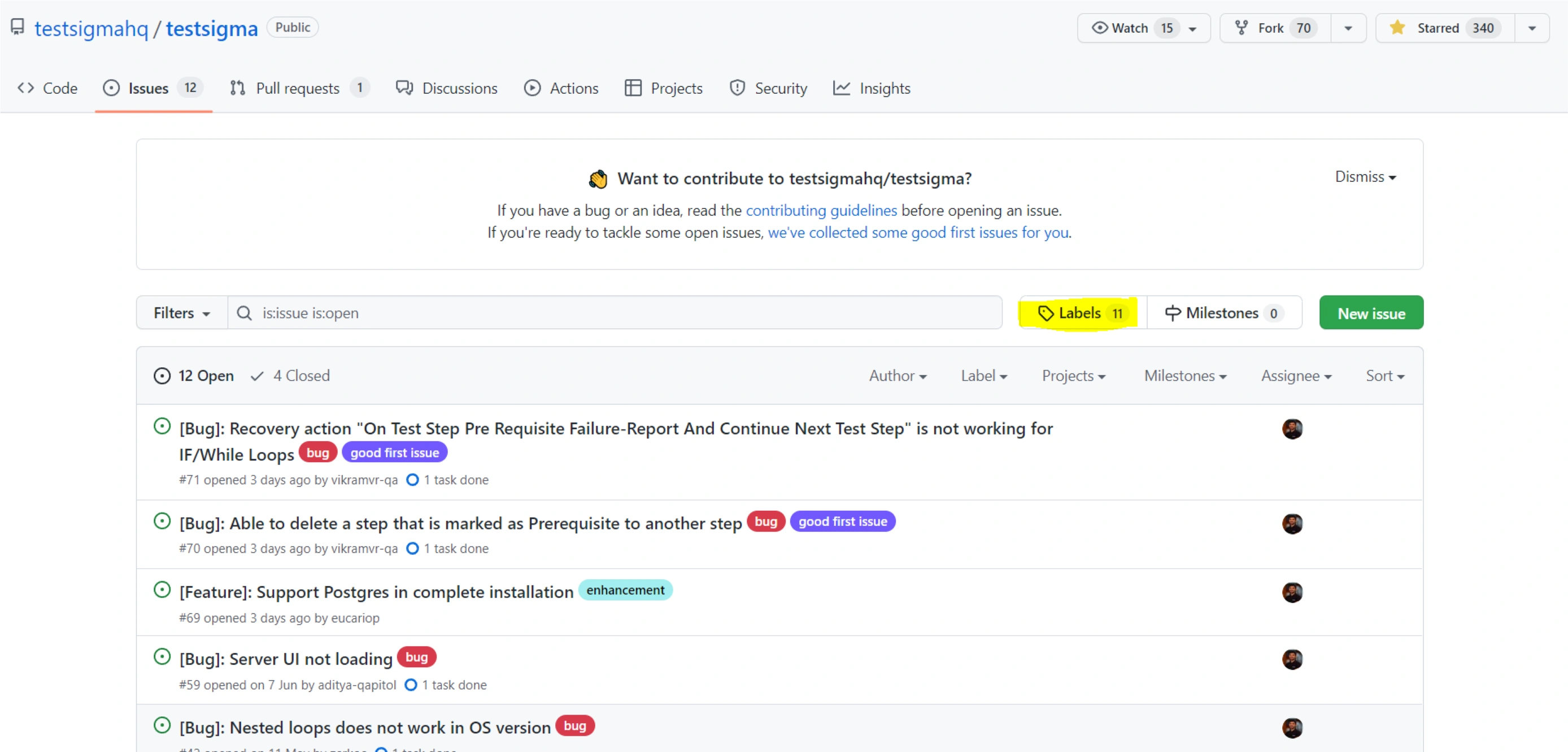The height and width of the screenshot is (752, 1568).
Task: Open the contributing guidelines link
Action: (x=821, y=210)
